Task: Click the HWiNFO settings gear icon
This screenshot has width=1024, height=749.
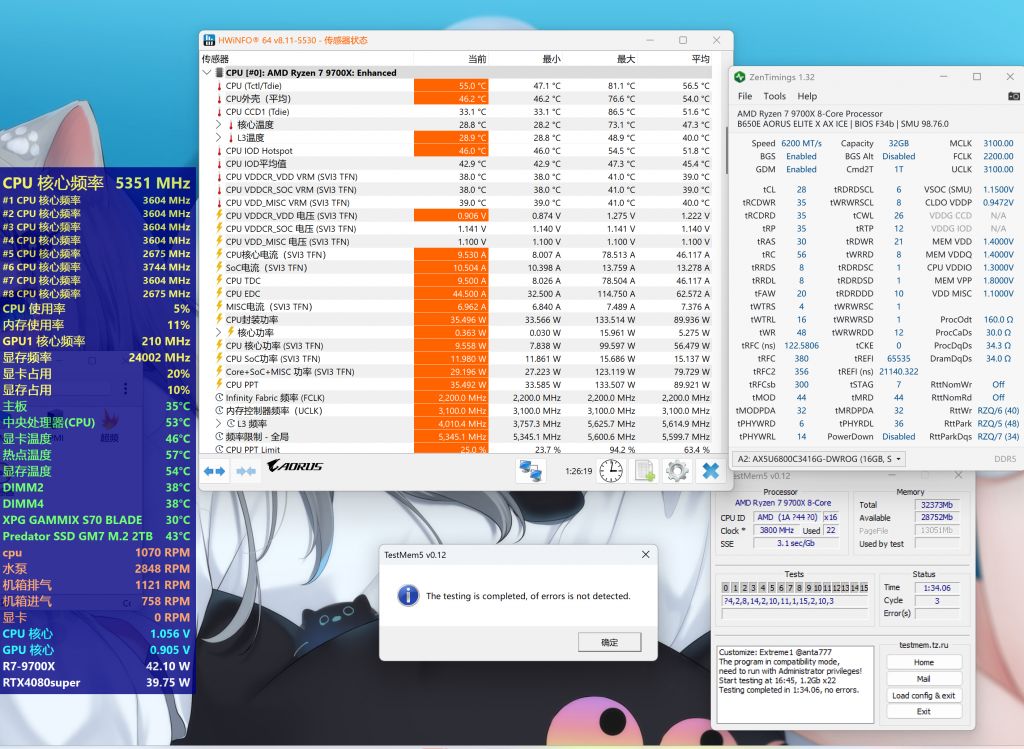Action: coord(676,471)
